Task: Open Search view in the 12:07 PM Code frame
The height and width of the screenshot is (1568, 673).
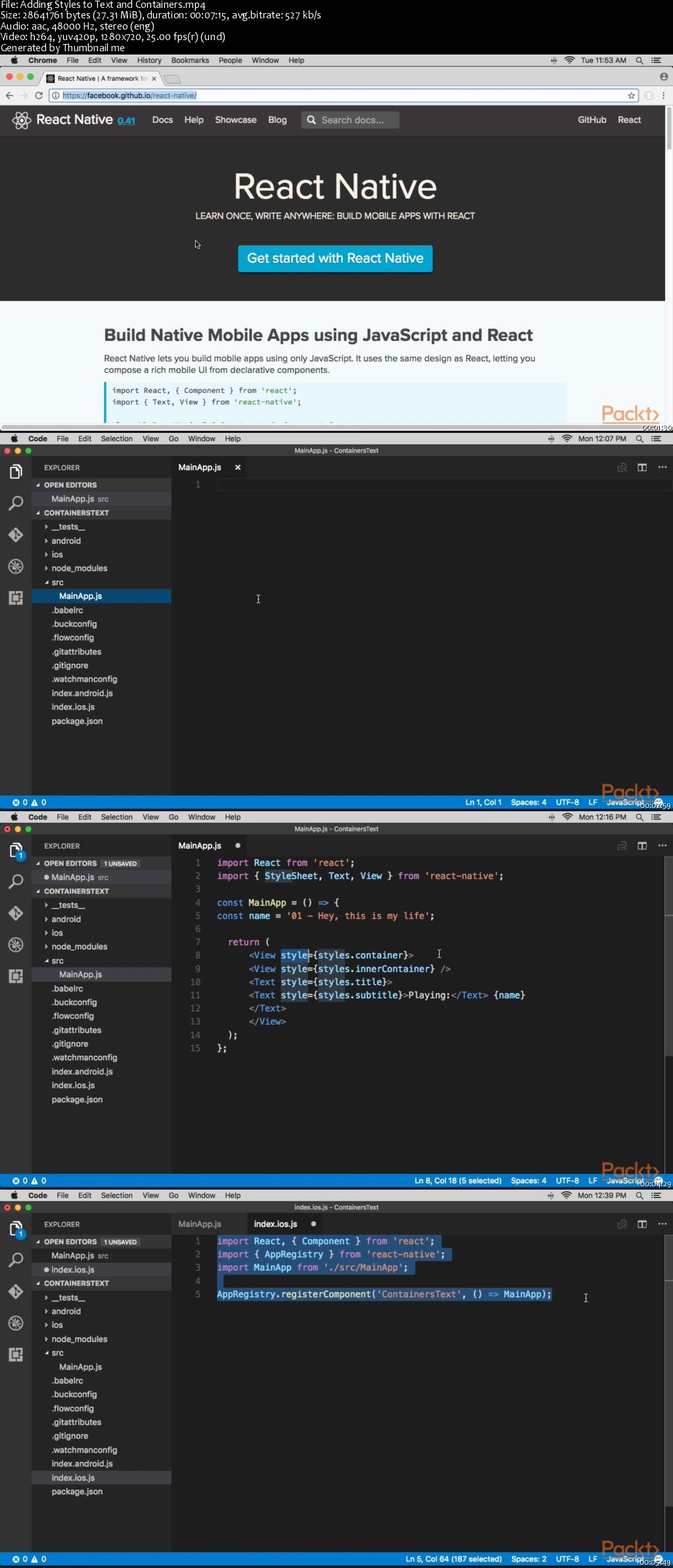Action: (x=16, y=503)
